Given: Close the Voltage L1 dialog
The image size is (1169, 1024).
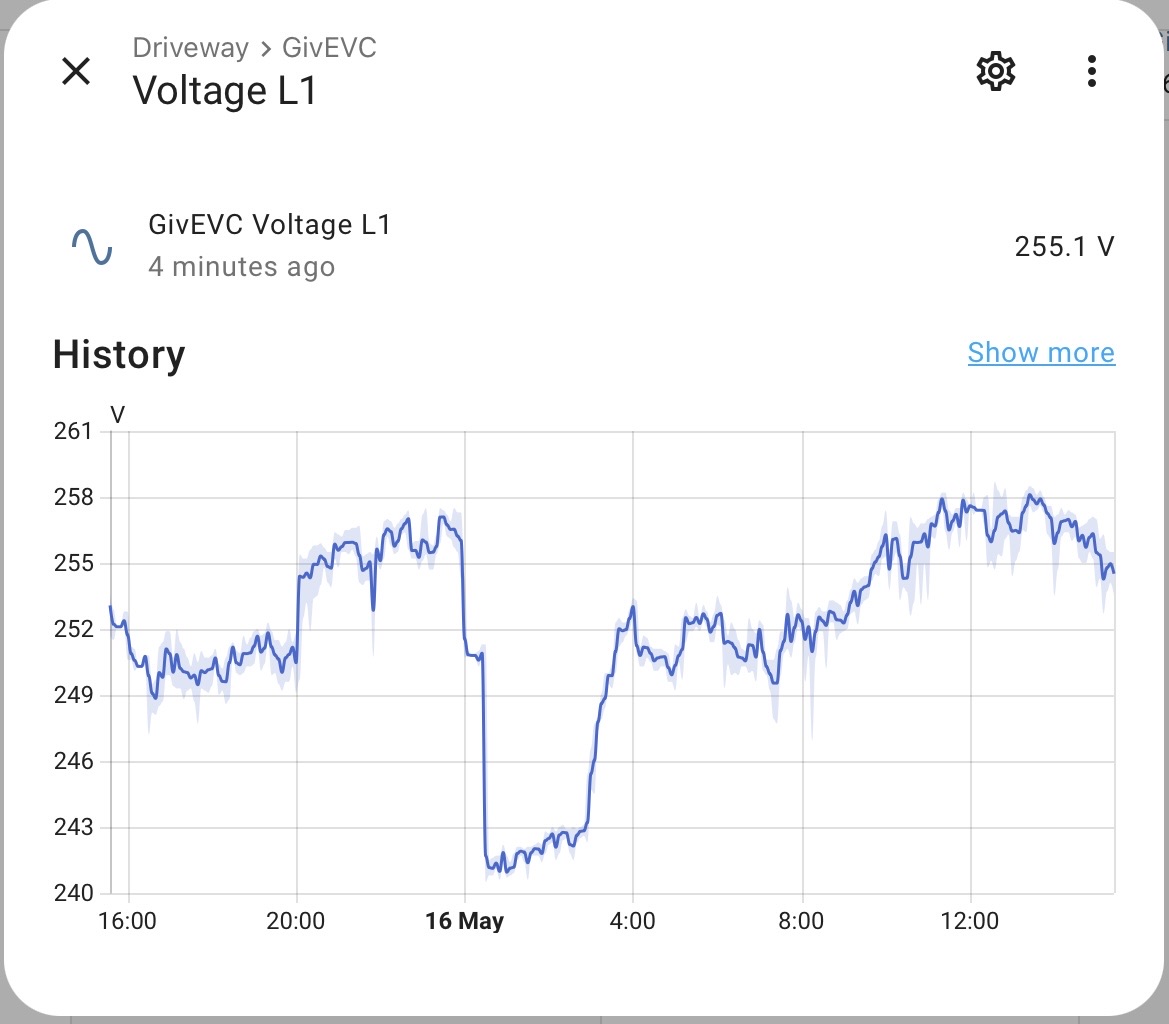Looking at the screenshot, I should pos(76,72).
